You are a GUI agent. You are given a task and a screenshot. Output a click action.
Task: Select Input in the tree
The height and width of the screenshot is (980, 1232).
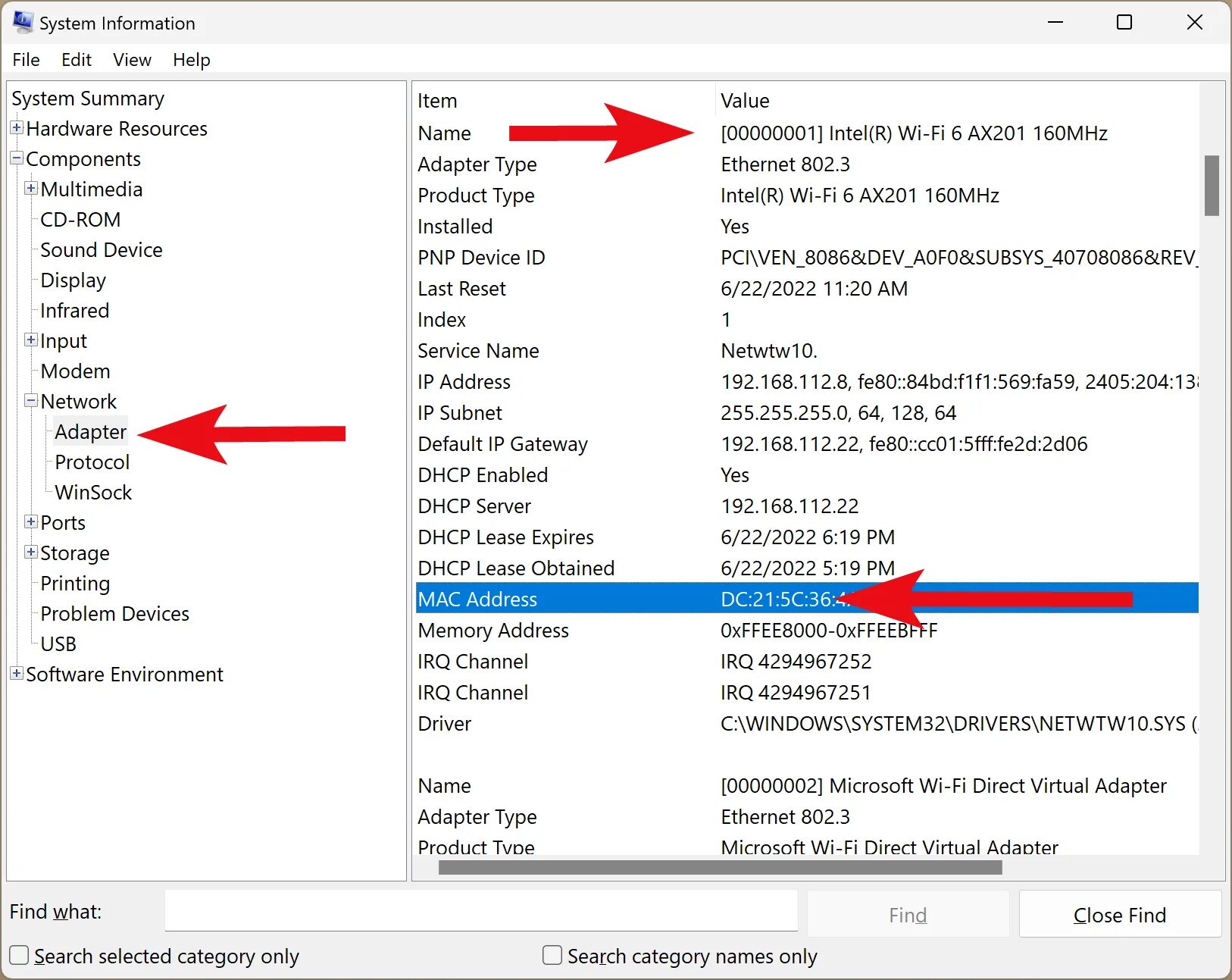tap(64, 341)
